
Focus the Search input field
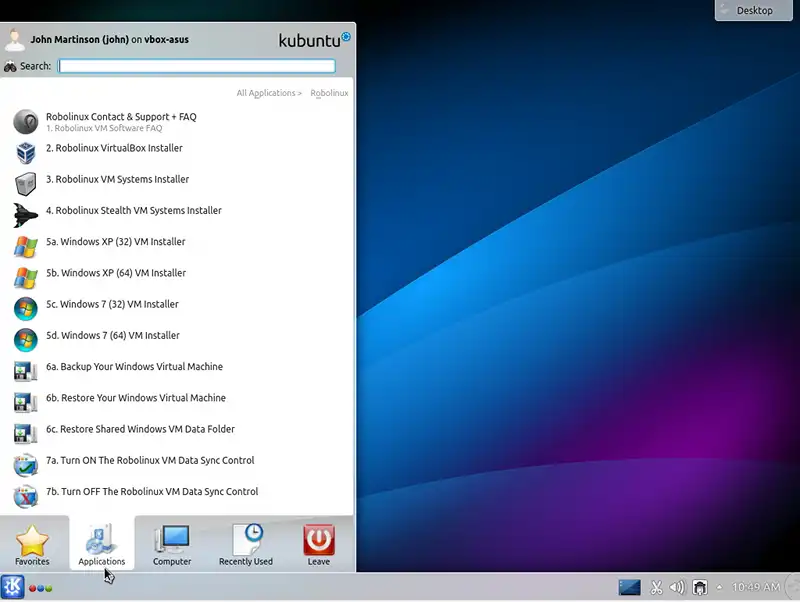196,66
